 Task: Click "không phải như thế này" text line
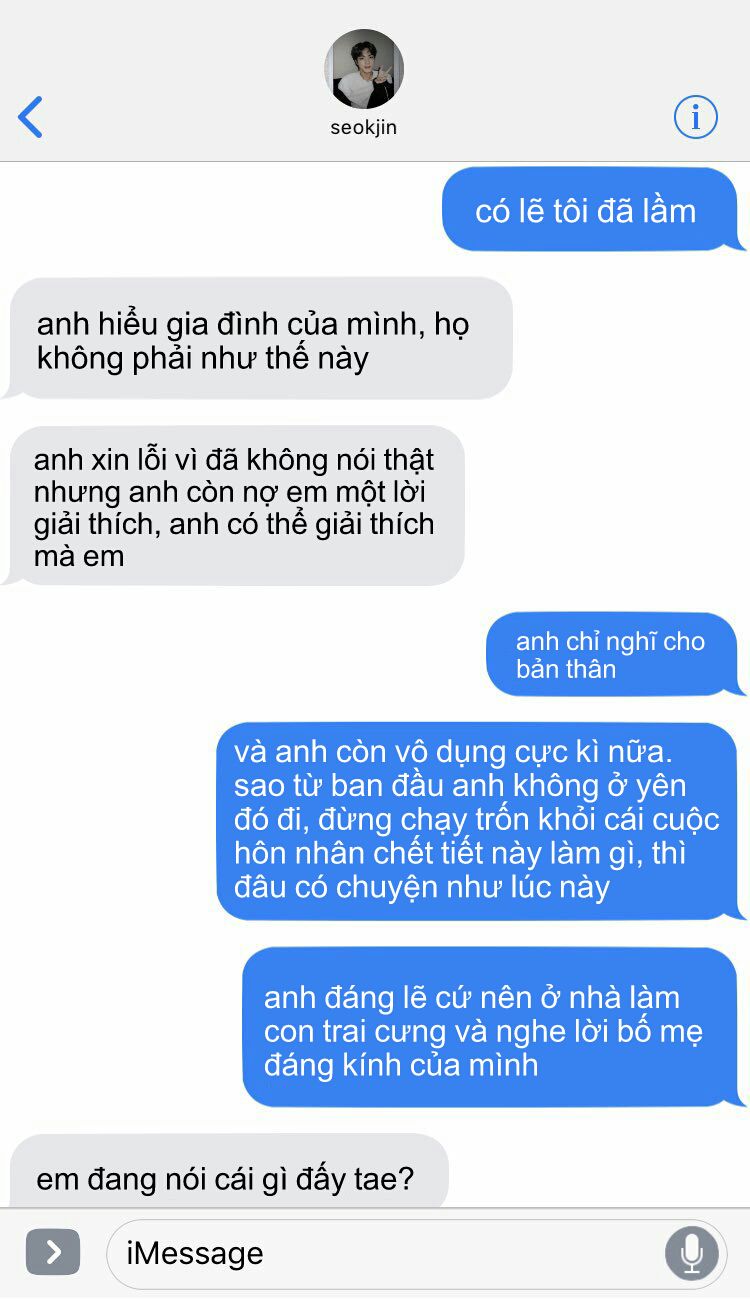(x=203, y=358)
